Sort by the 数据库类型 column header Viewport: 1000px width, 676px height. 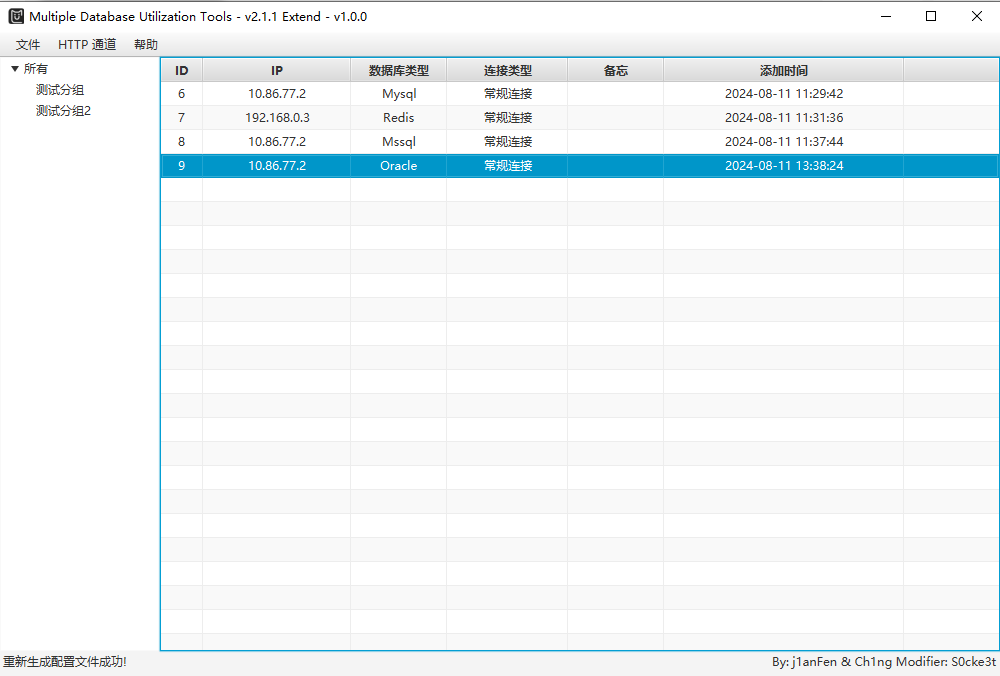(399, 70)
